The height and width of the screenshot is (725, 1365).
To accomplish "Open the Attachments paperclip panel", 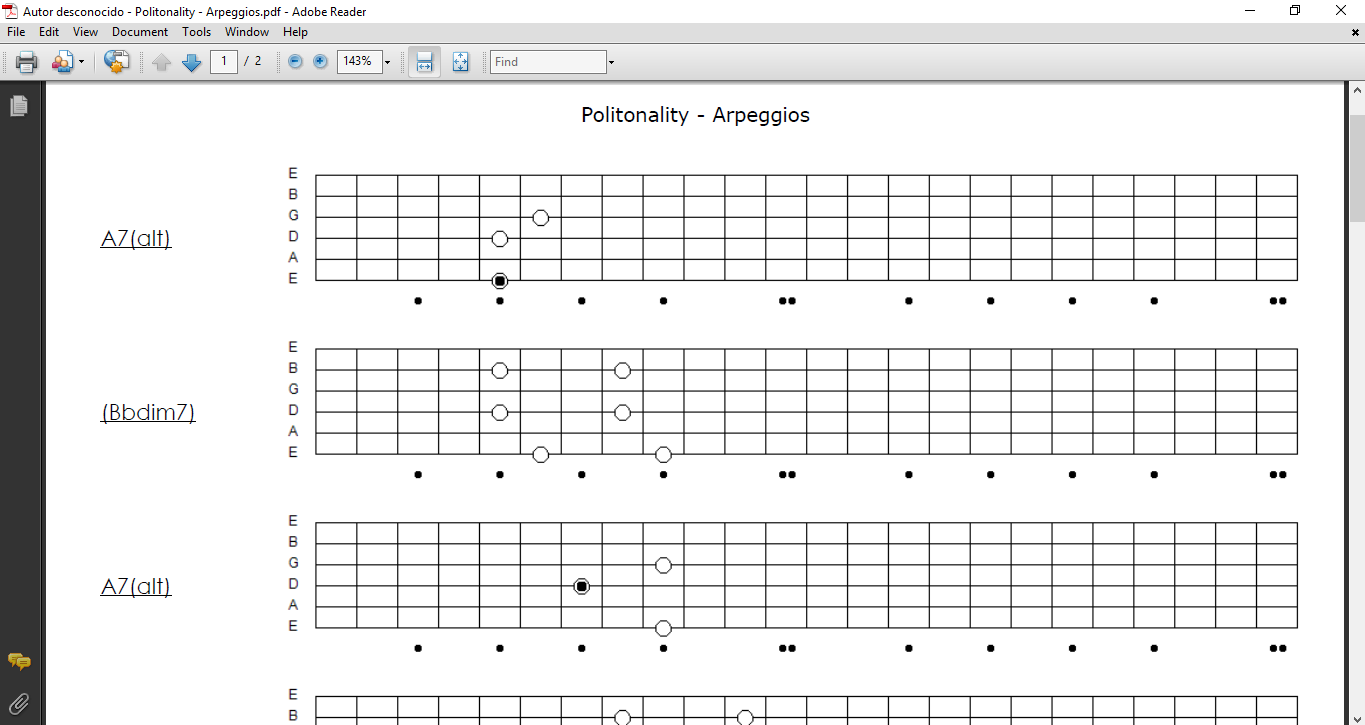I will [x=18, y=703].
